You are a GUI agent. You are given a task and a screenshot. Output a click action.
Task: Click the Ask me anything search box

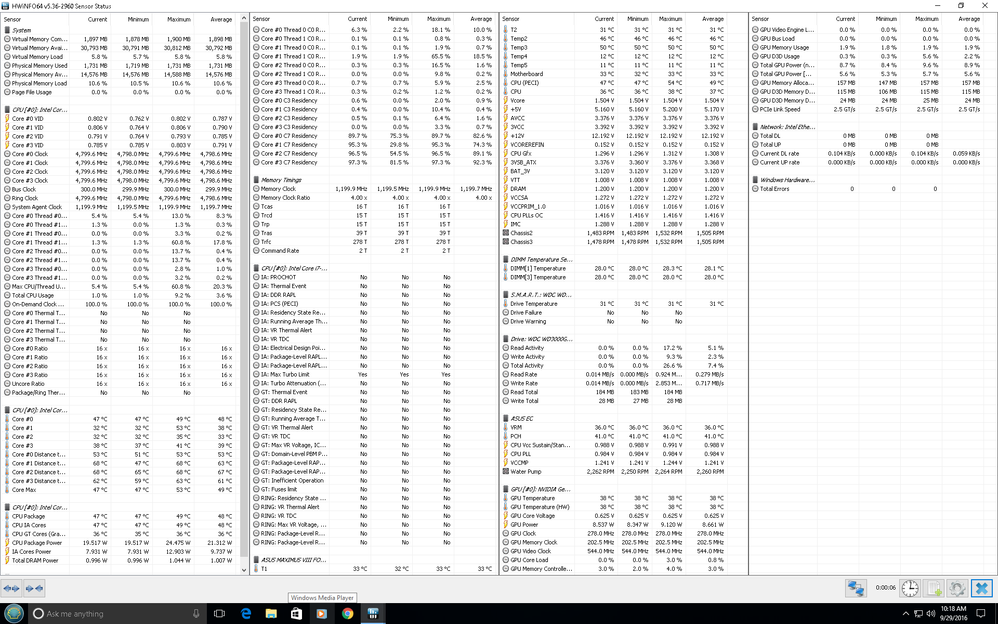117,614
